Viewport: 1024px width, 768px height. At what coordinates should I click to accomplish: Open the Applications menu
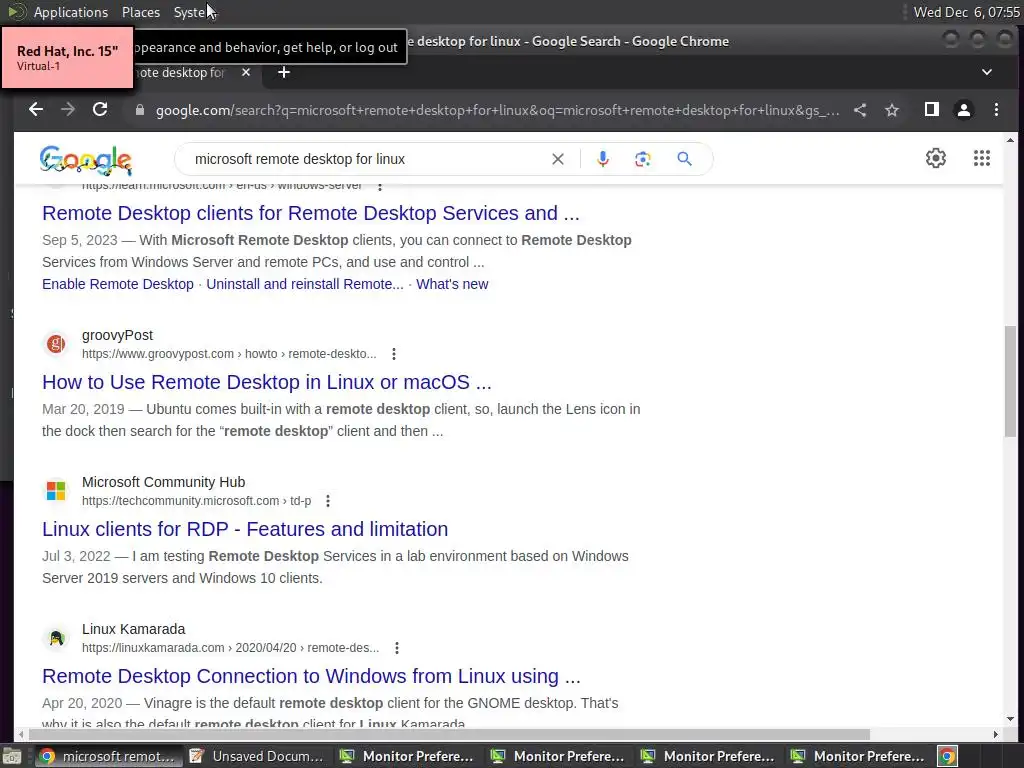click(71, 12)
